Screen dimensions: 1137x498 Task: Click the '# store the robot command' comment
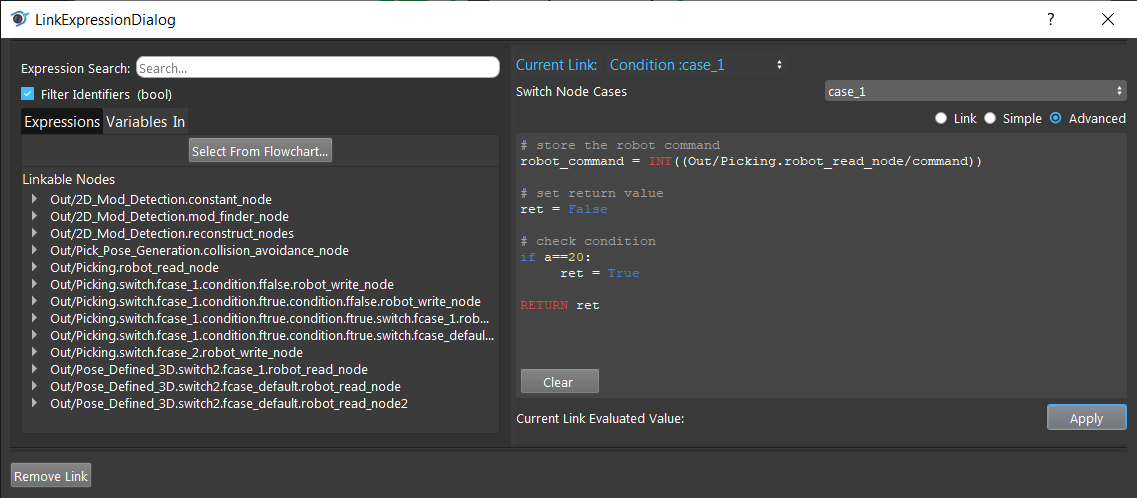(x=620, y=145)
